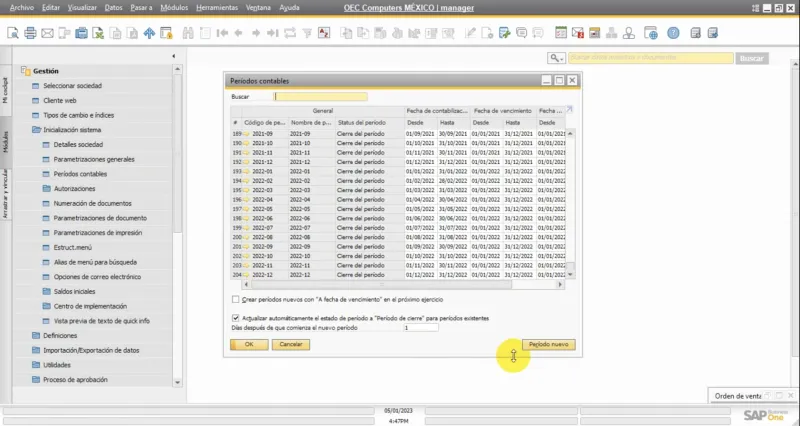800x426 pixels.
Task: Open the Herramientas menu
Action: pos(217,8)
